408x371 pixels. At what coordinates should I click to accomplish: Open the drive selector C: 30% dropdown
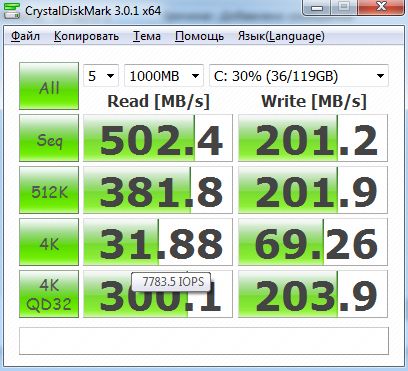299,76
